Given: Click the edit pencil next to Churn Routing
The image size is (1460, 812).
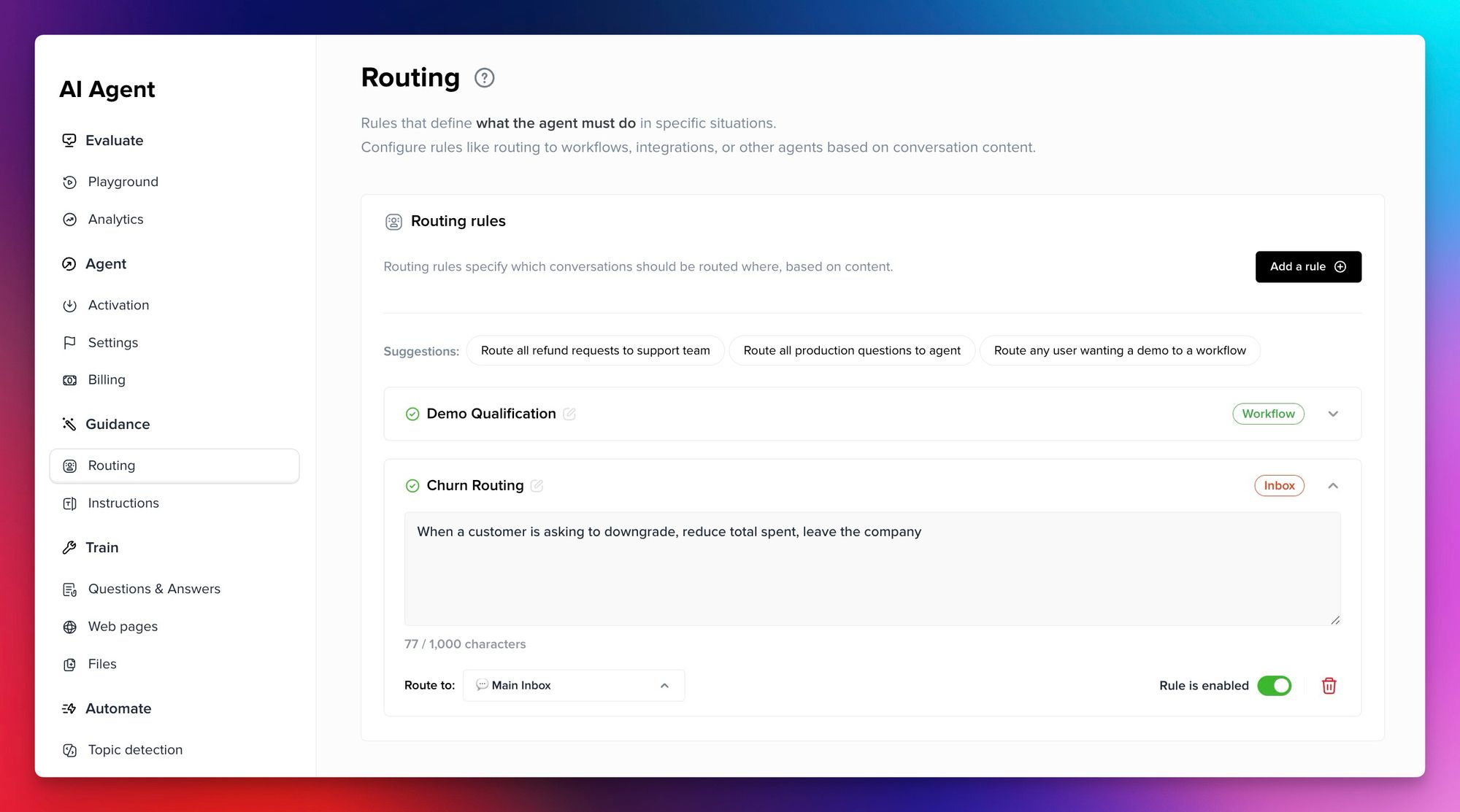Looking at the screenshot, I should click(x=537, y=486).
